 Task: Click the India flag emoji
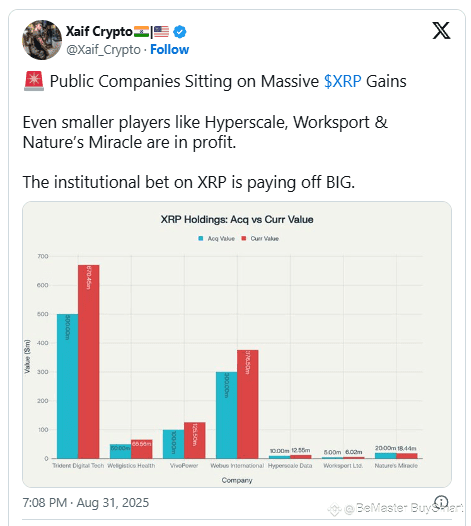click(141, 32)
